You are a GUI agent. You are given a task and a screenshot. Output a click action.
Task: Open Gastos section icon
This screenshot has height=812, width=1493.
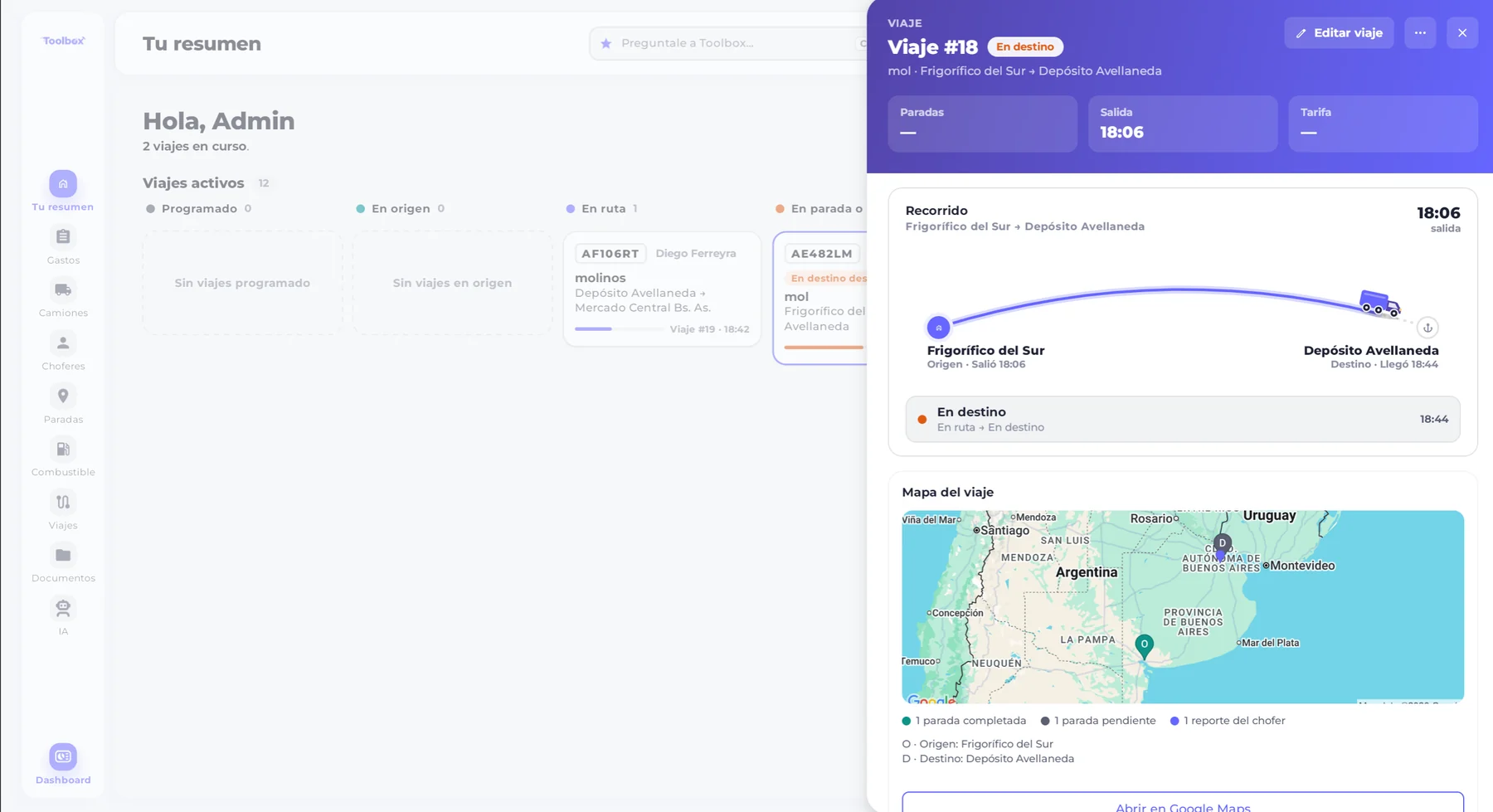tap(63, 237)
